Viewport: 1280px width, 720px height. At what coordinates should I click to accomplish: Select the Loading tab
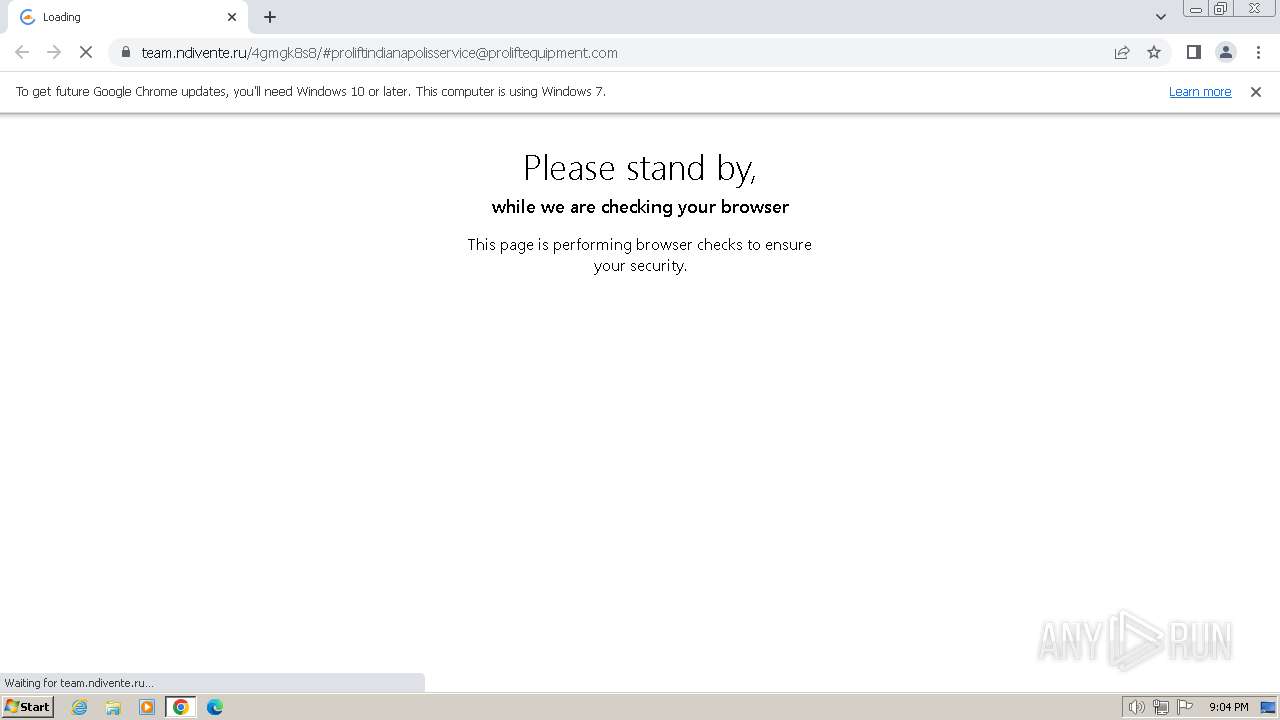coord(128,17)
